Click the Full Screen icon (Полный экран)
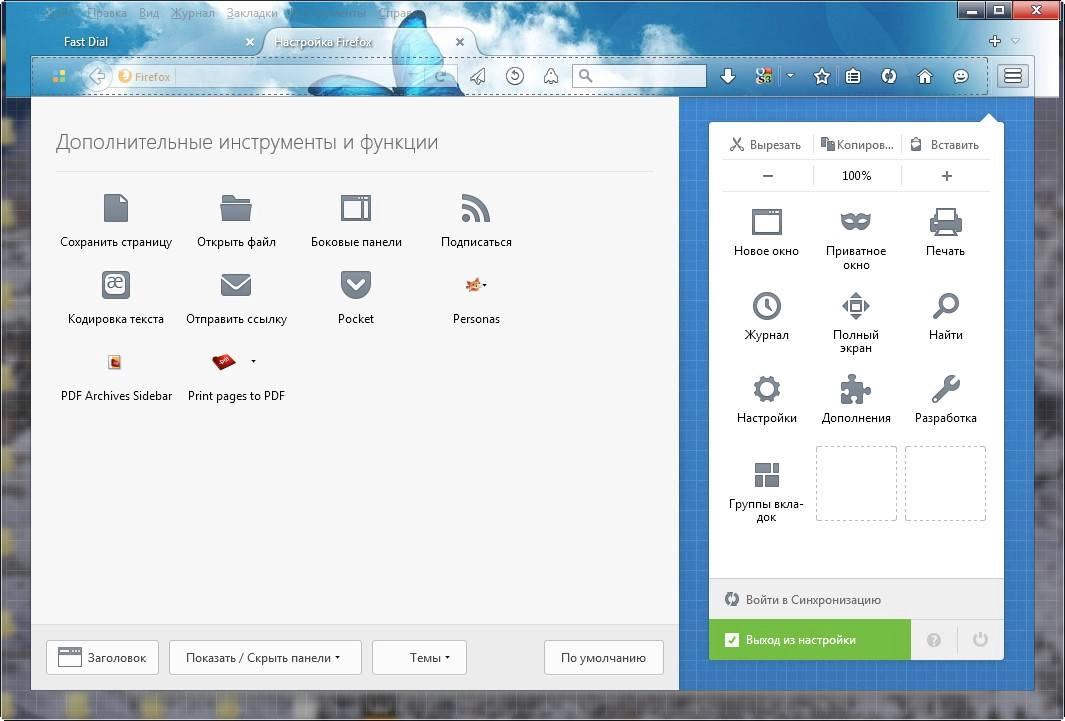Image resolution: width=1065 pixels, height=721 pixels. pos(856,306)
